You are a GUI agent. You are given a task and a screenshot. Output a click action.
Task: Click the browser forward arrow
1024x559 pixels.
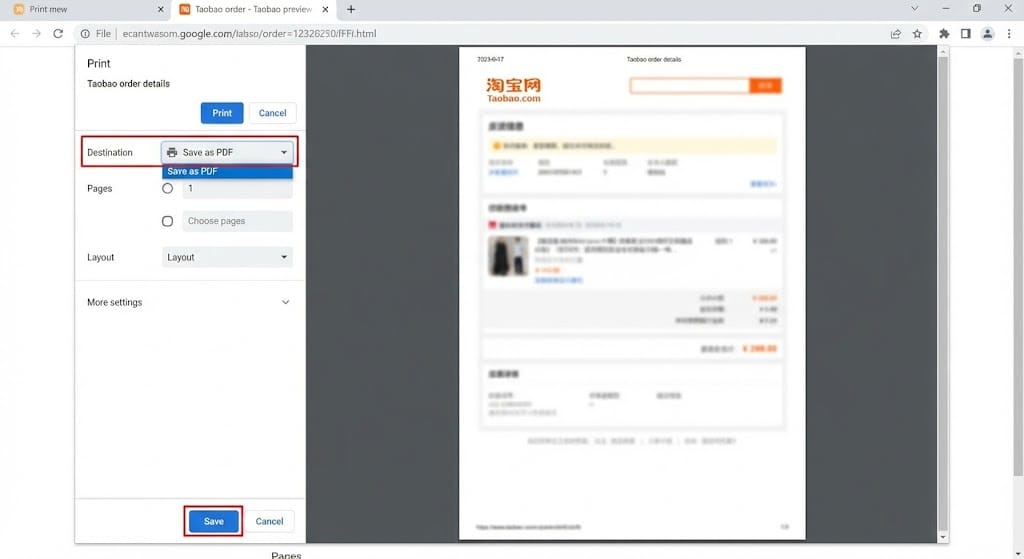pyautogui.click(x=36, y=33)
